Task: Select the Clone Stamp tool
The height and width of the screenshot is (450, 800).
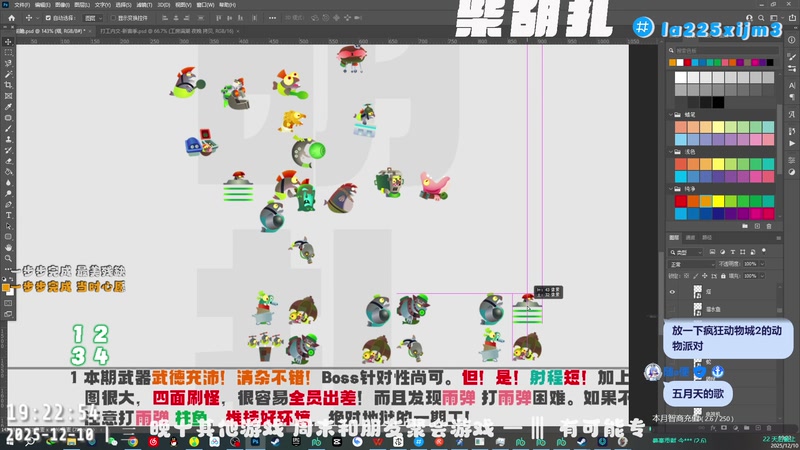Action: (8, 139)
